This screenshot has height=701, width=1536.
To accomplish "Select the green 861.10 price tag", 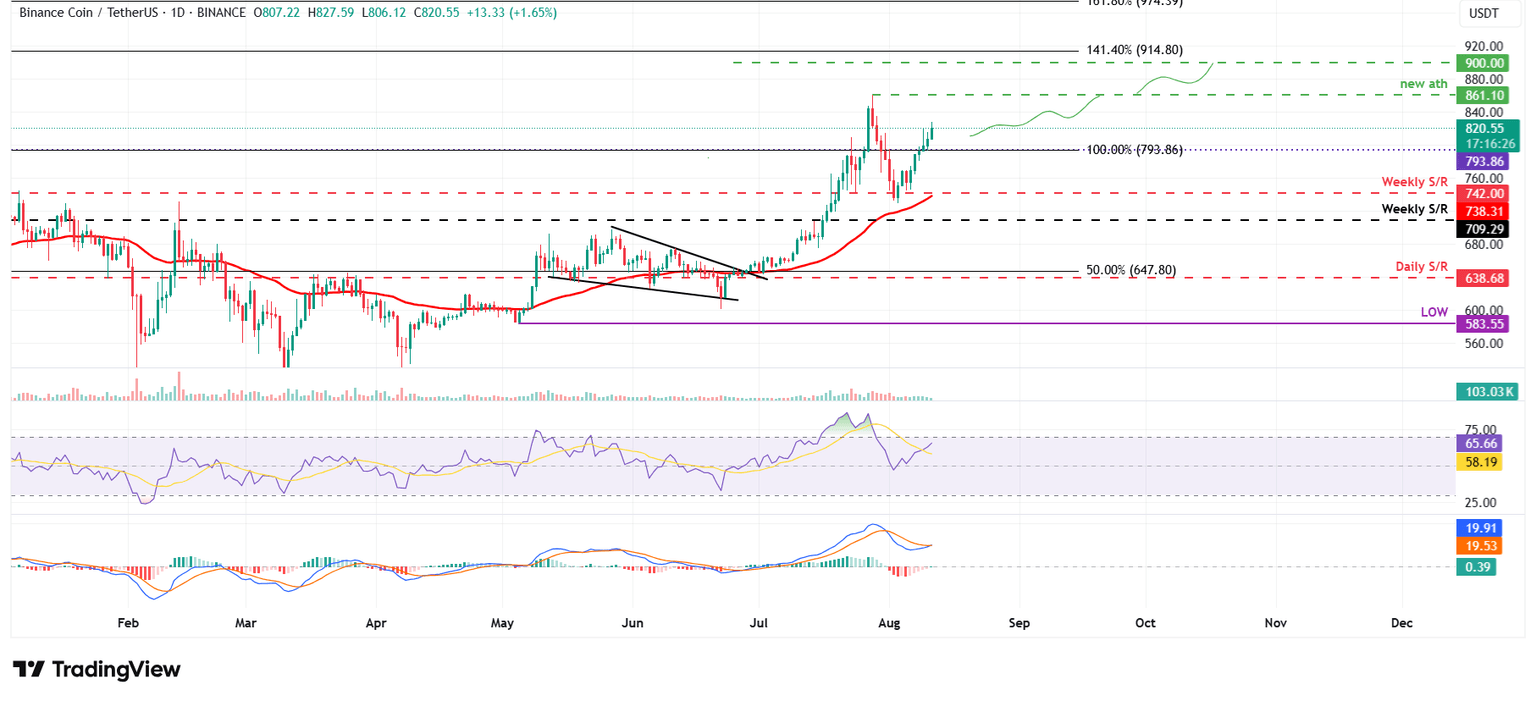I will coord(1489,95).
